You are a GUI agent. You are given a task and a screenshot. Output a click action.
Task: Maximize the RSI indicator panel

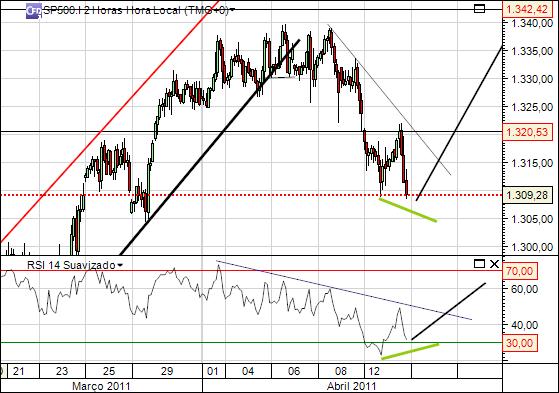click(479, 264)
